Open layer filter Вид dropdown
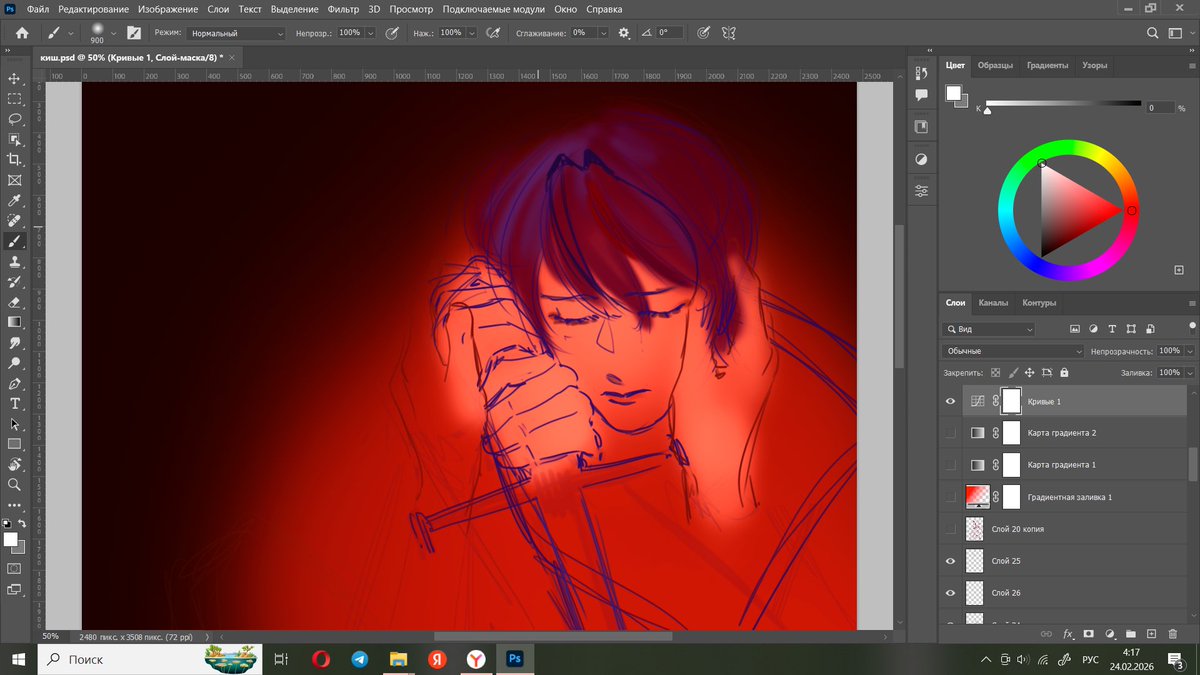This screenshot has width=1200, height=675. point(990,328)
